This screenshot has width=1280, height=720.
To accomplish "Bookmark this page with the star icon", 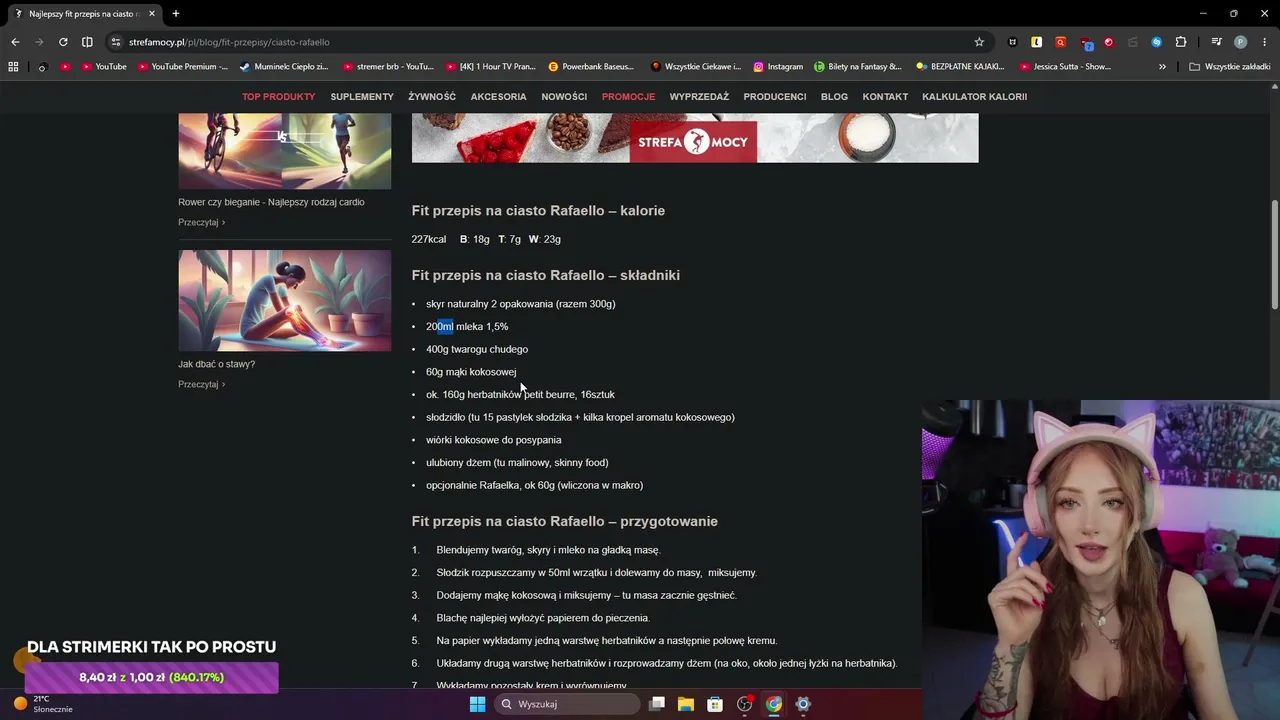I will point(979,42).
